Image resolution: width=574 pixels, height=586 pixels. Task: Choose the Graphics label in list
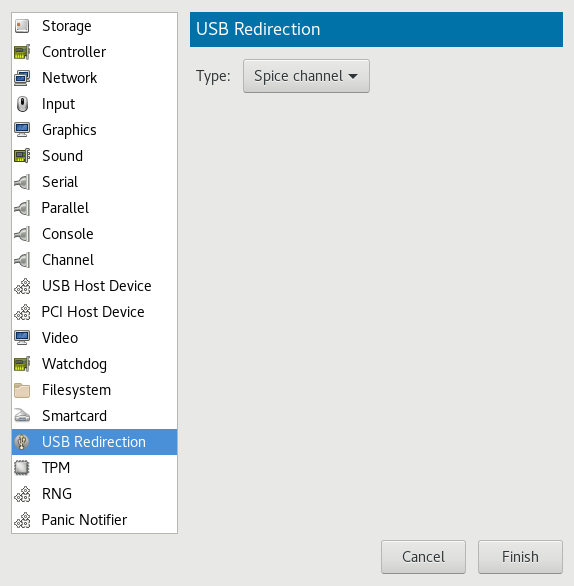tap(69, 130)
